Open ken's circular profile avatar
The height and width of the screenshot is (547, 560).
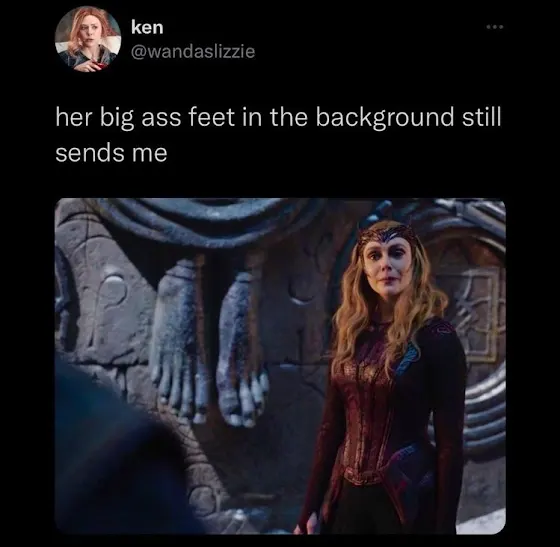88,39
